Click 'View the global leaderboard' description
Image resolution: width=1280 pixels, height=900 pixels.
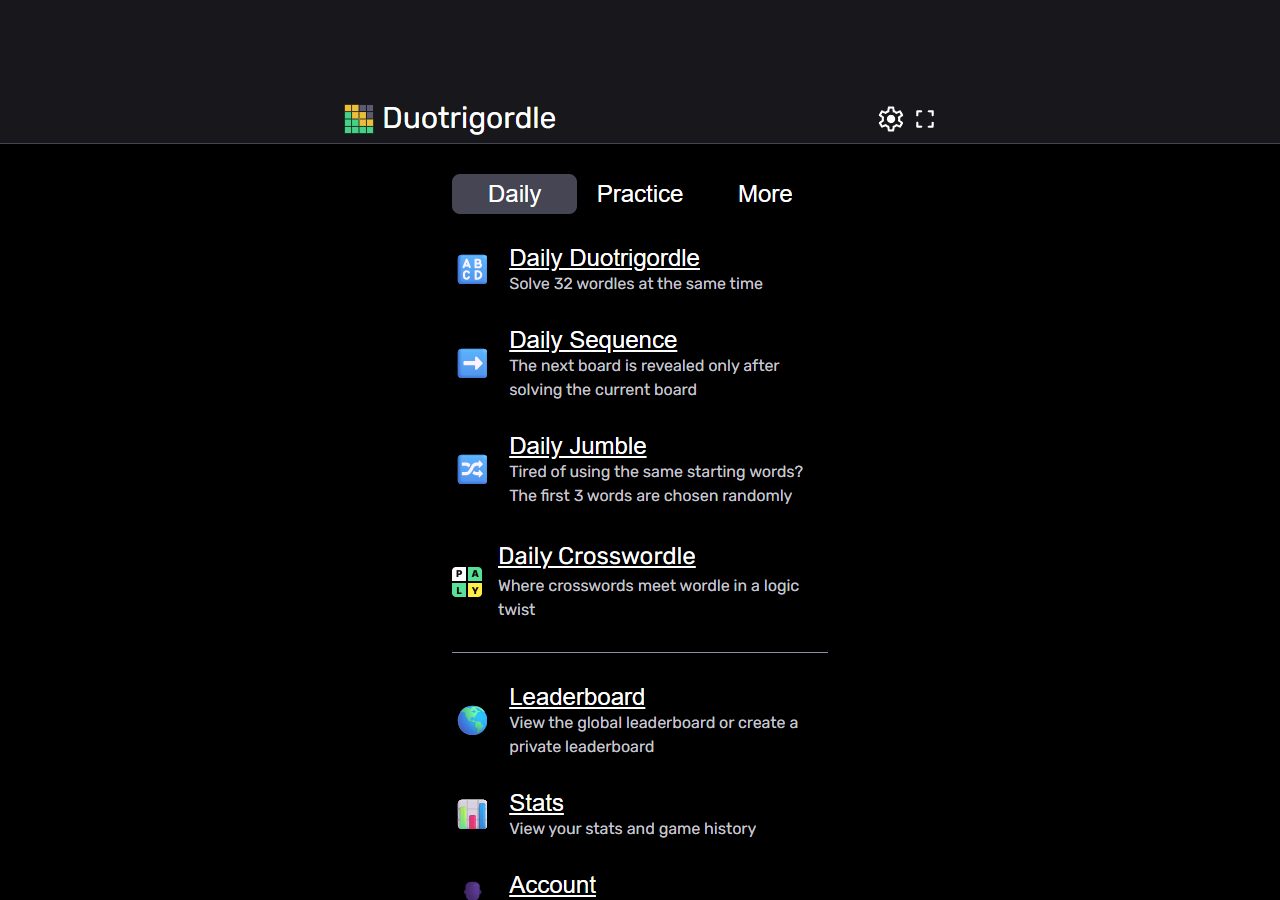[x=653, y=735]
